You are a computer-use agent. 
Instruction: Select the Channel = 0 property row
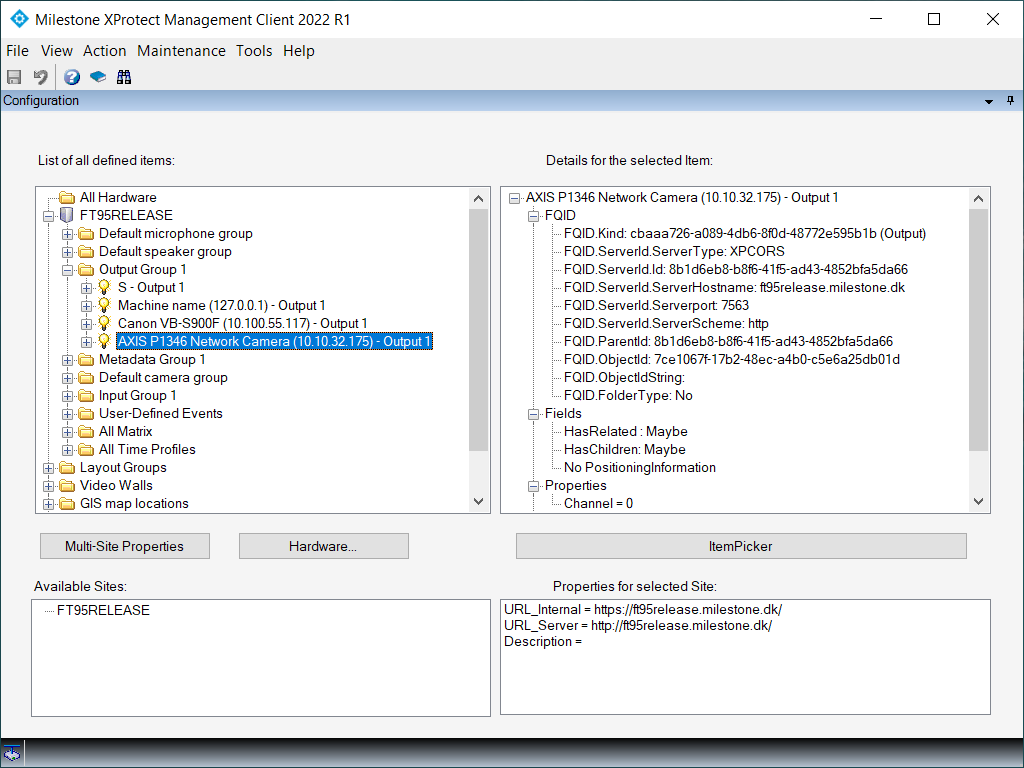pos(598,504)
